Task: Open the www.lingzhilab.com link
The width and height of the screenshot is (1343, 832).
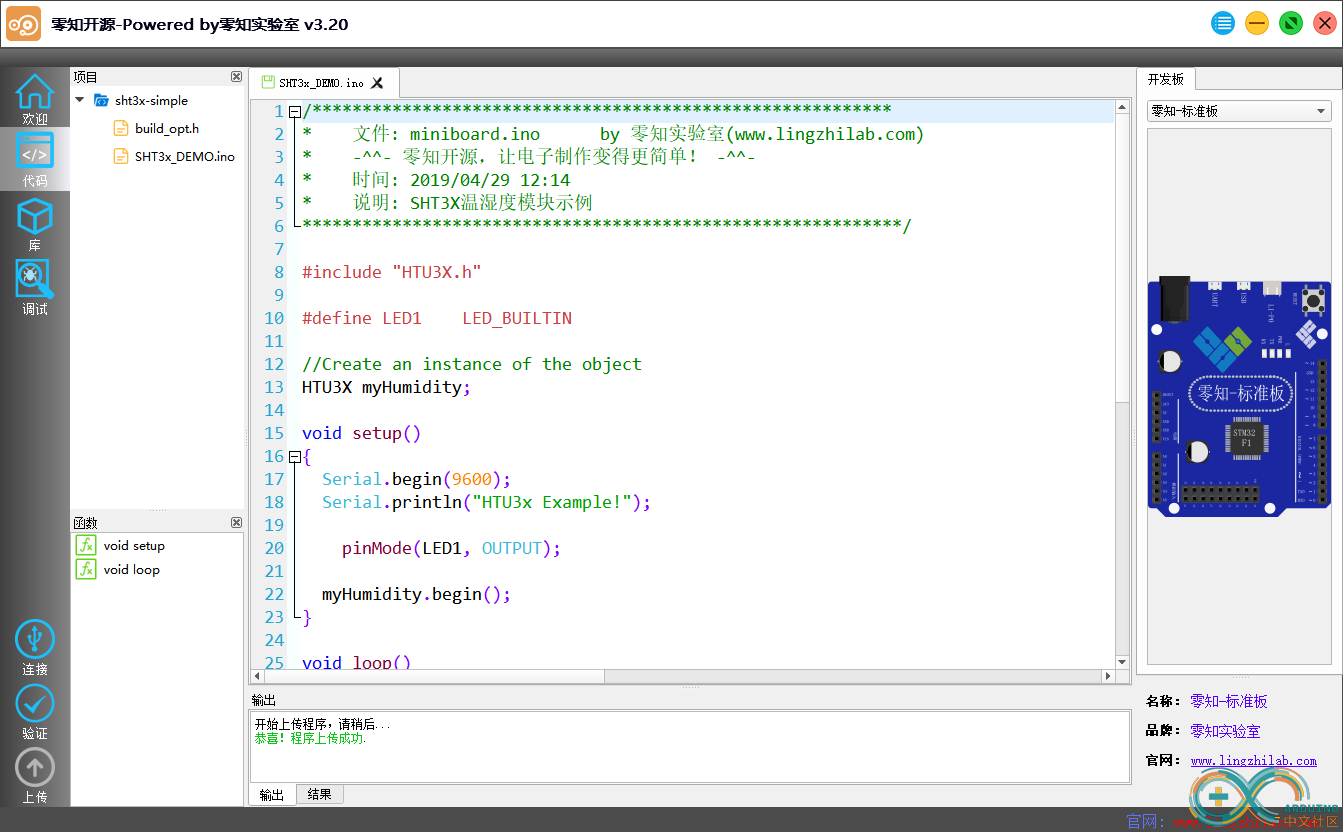Action: [1253, 761]
